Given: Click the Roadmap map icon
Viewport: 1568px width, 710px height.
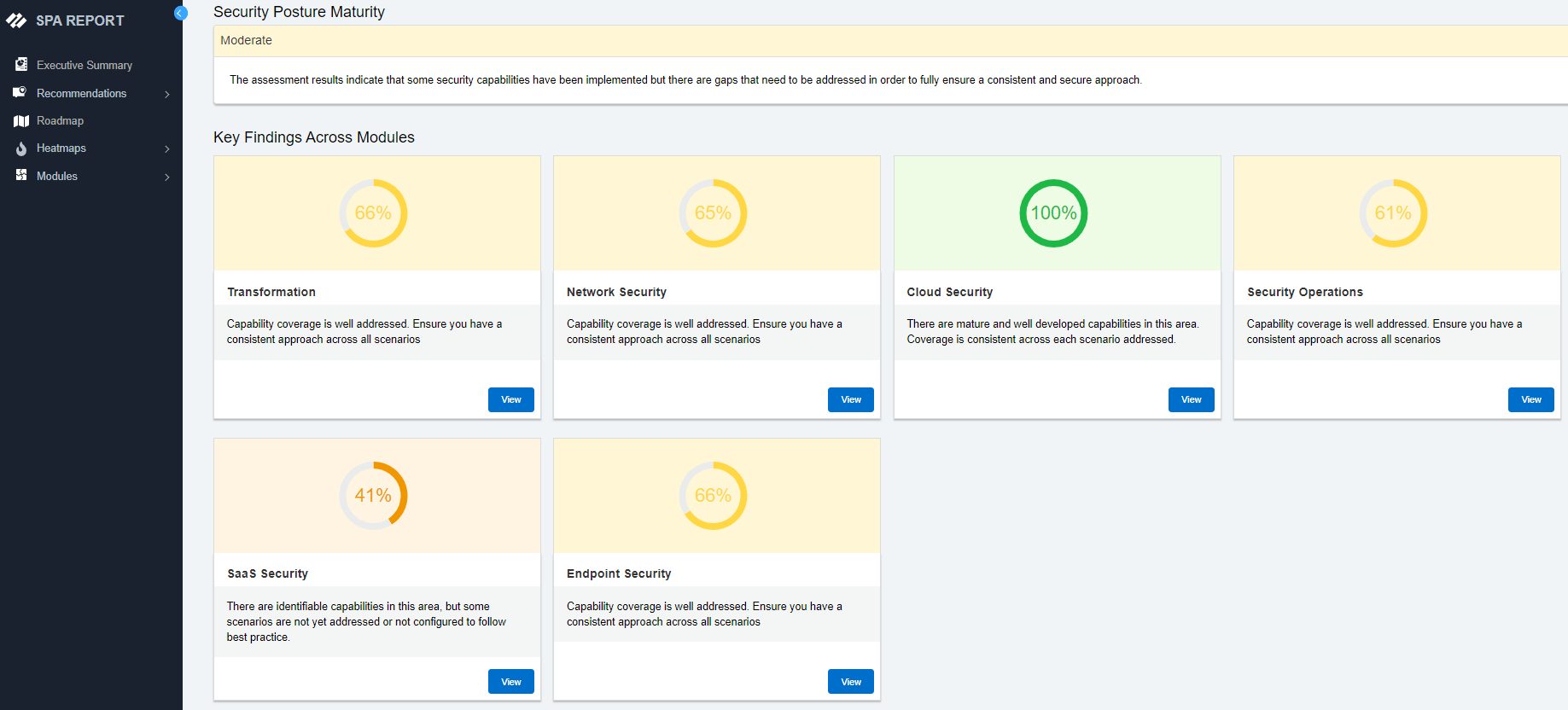Looking at the screenshot, I should [21, 121].
